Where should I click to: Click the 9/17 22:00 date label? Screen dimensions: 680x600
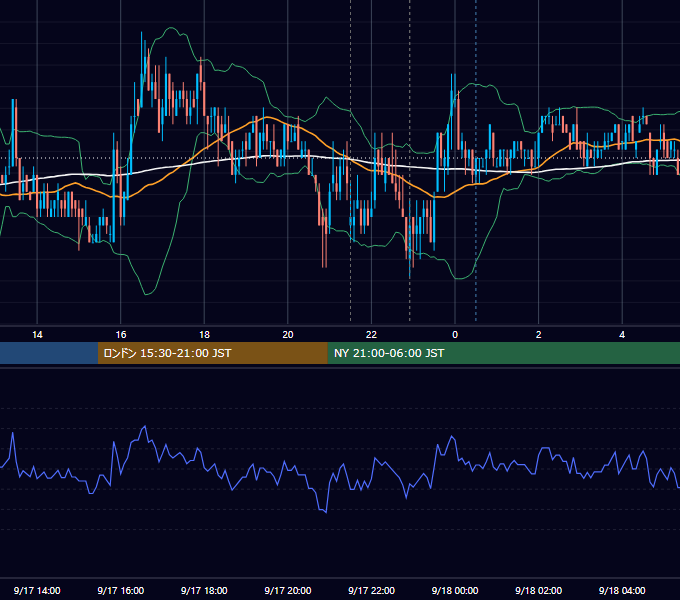tap(371, 590)
